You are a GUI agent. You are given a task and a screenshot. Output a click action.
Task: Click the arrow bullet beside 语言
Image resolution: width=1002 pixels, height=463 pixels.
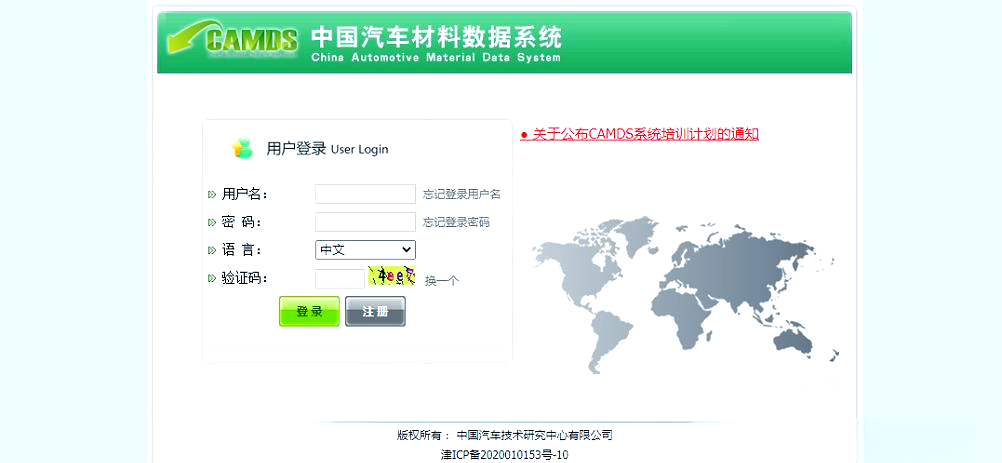pyautogui.click(x=212, y=250)
